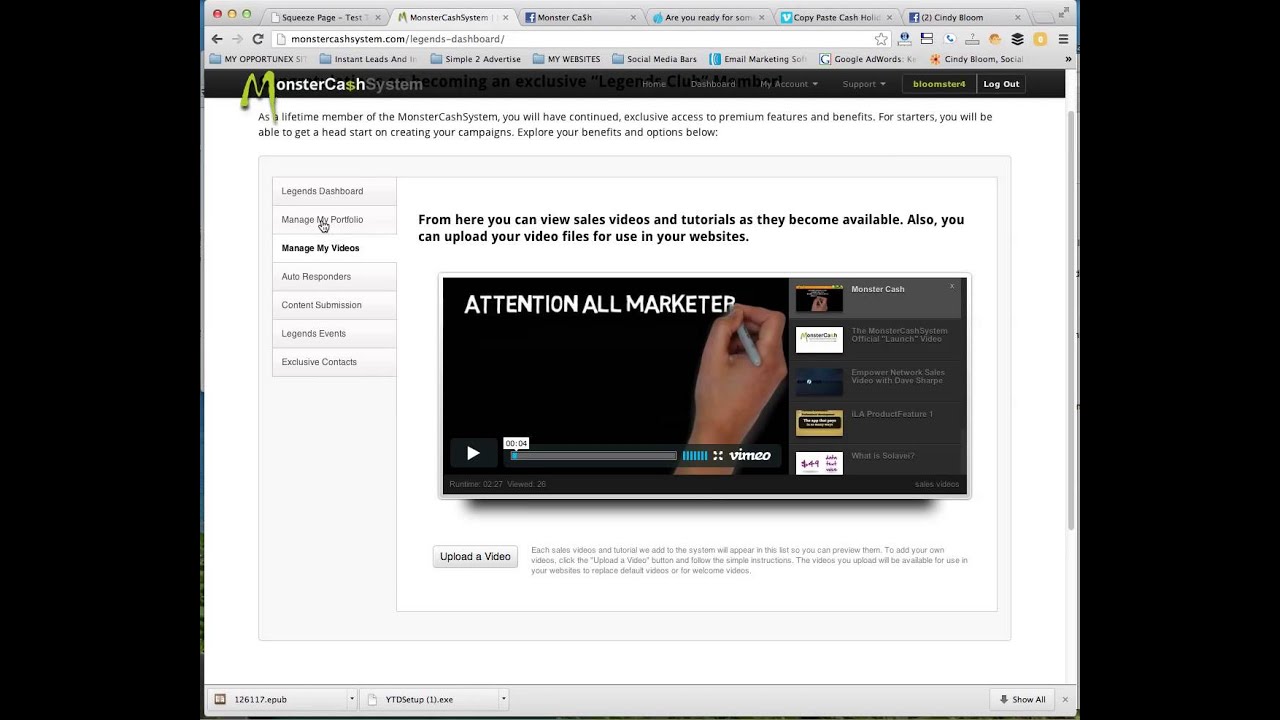Go forward using the browser arrow
The width and height of the screenshot is (1280, 720).
237,39
